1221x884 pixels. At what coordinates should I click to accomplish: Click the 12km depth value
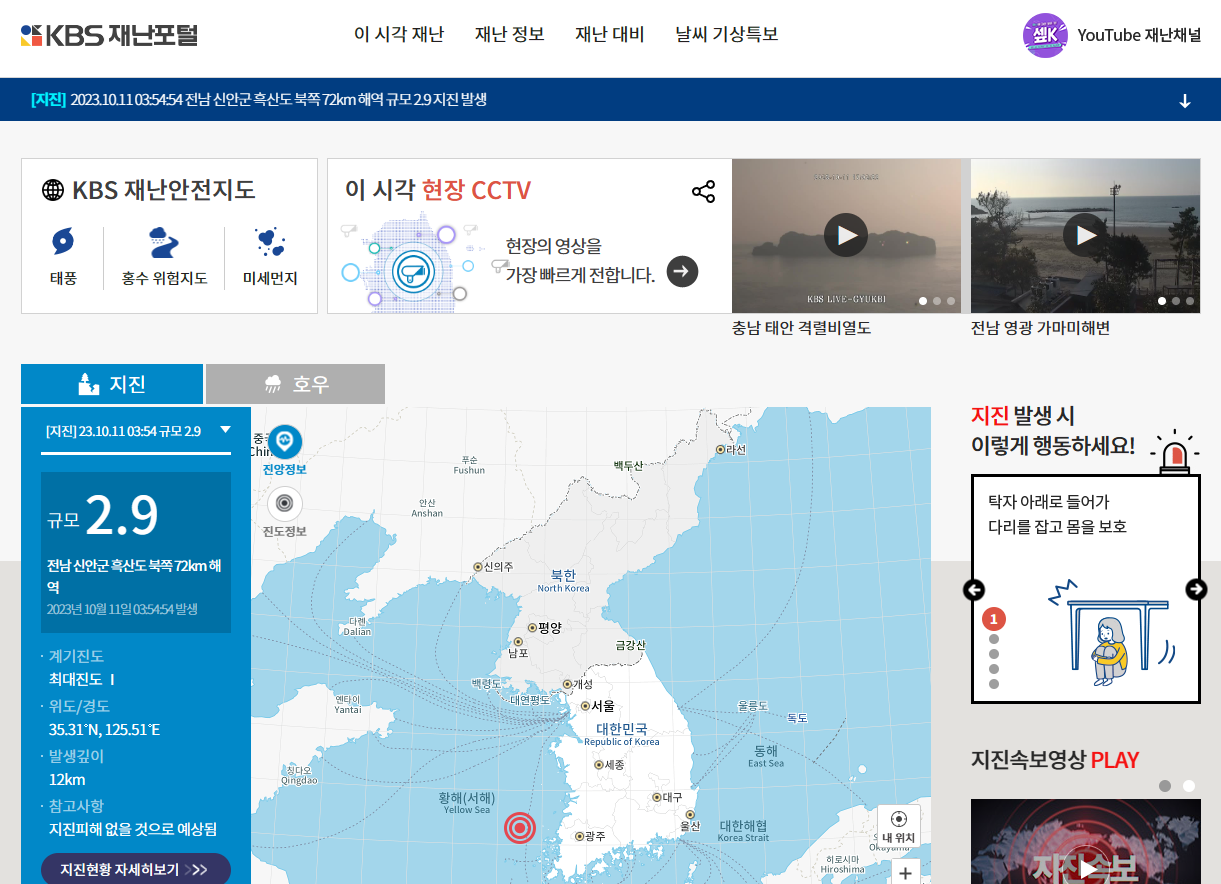tap(67, 780)
